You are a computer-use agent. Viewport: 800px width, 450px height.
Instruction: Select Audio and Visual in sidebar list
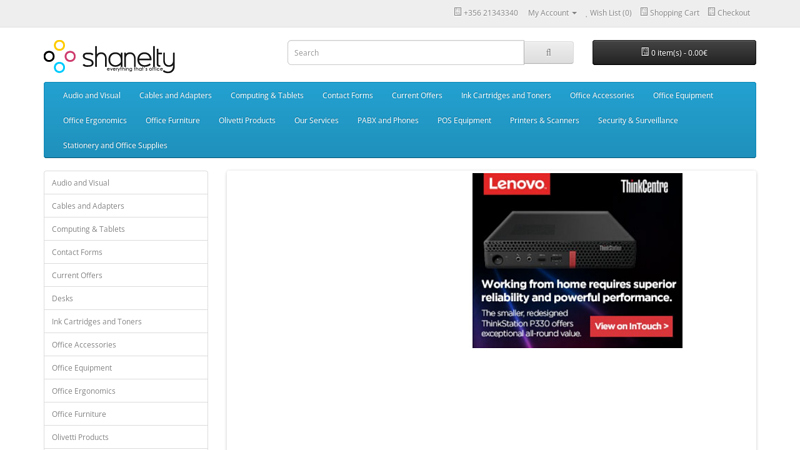(x=126, y=183)
